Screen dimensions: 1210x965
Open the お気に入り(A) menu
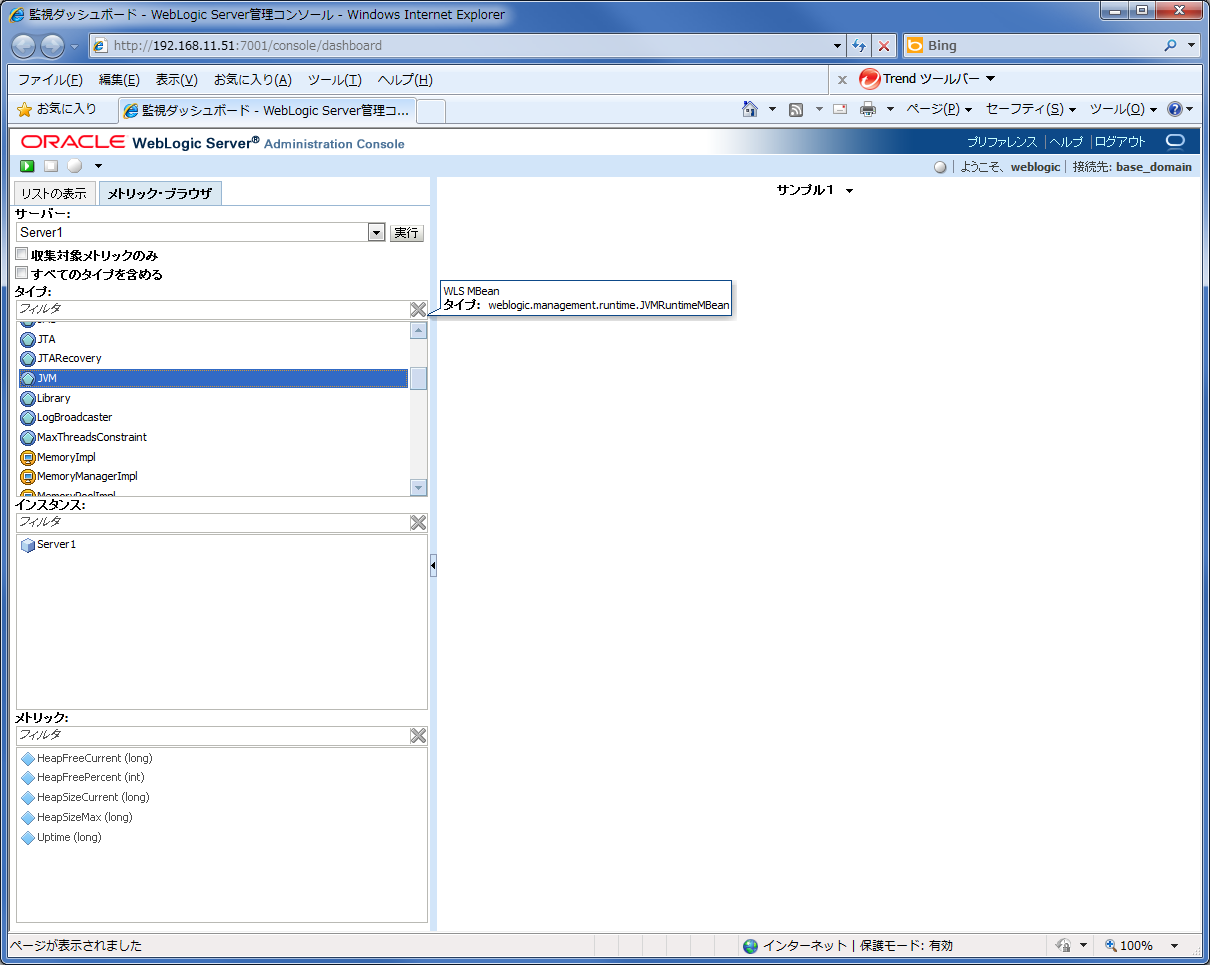coord(253,80)
